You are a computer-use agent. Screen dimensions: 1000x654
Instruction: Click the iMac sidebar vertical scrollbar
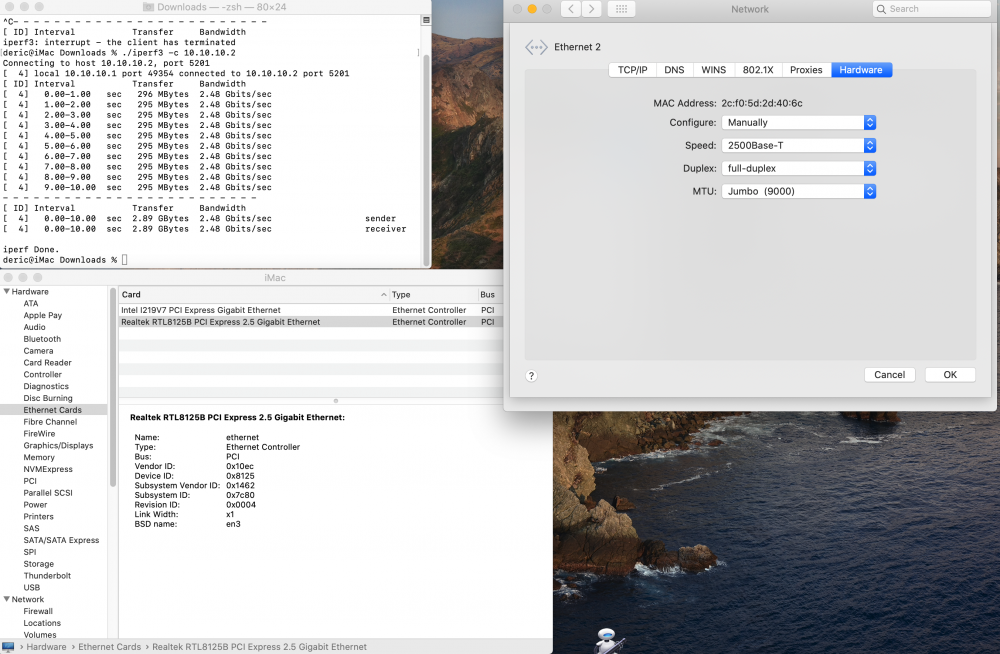click(113, 387)
